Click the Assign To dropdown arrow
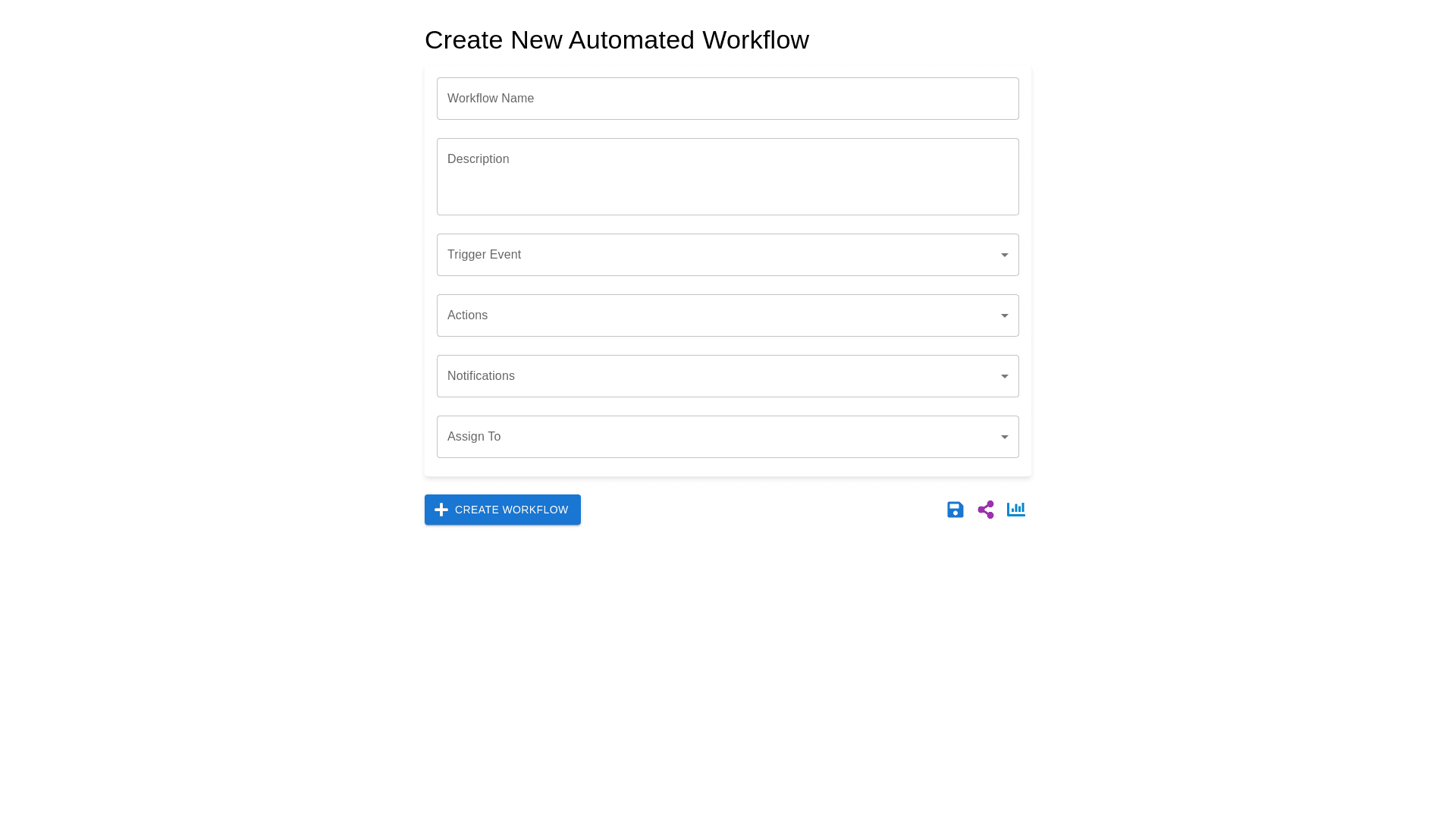 coord(1004,437)
